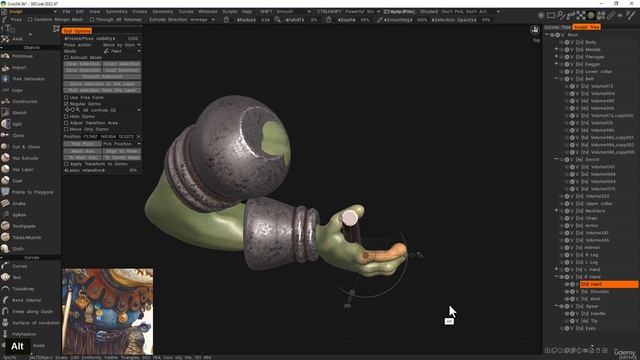Select the Vox Layer tool
Viewport: 640px width, 360px height.
[x=23, y=169]
